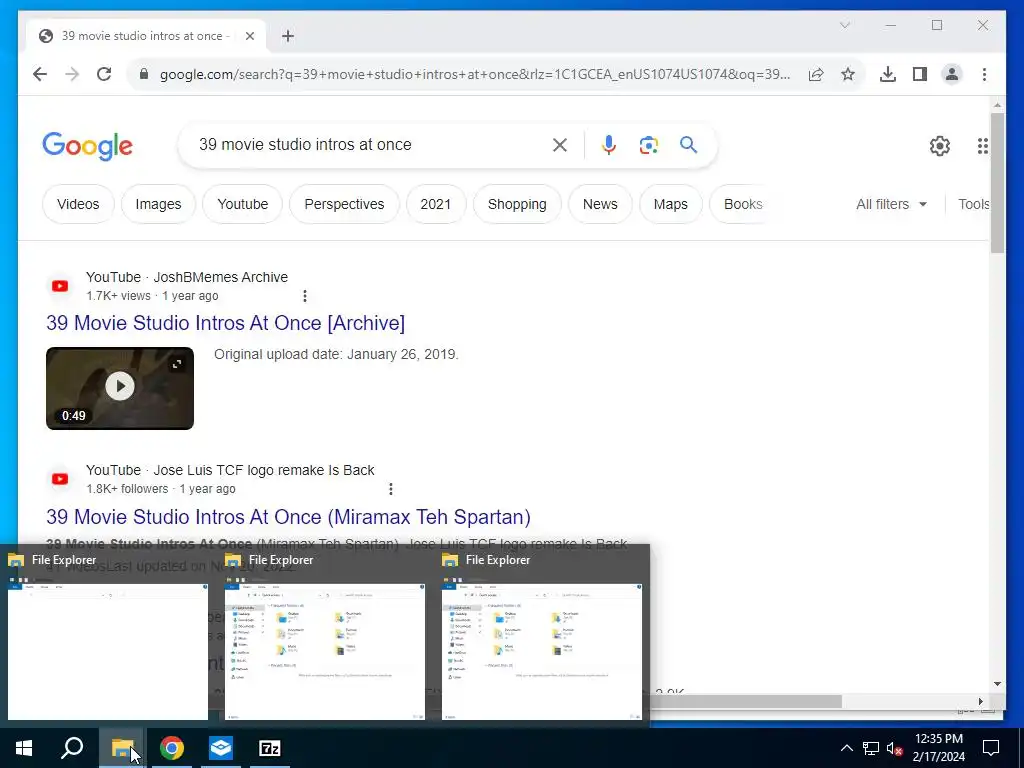Clear the search box with the X icon
This screenshot has width=1024, height=768.
pos(560,145)
